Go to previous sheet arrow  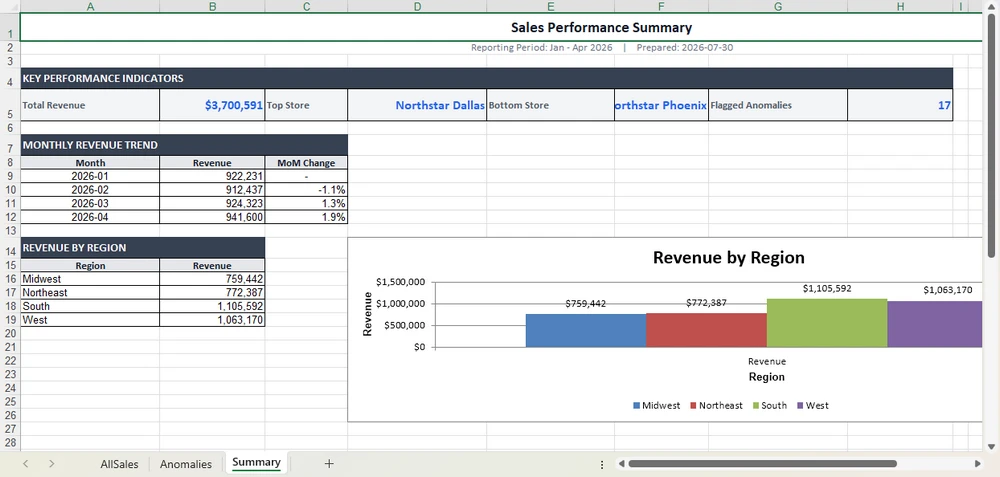coord(26,464)
